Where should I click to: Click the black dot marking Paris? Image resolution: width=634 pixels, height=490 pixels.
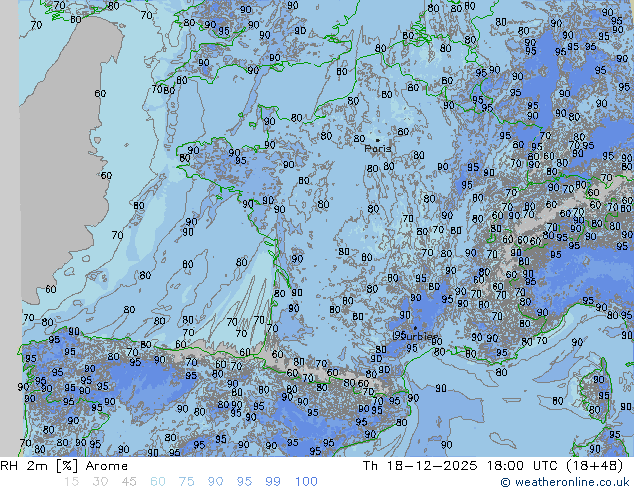pos(378,140)
